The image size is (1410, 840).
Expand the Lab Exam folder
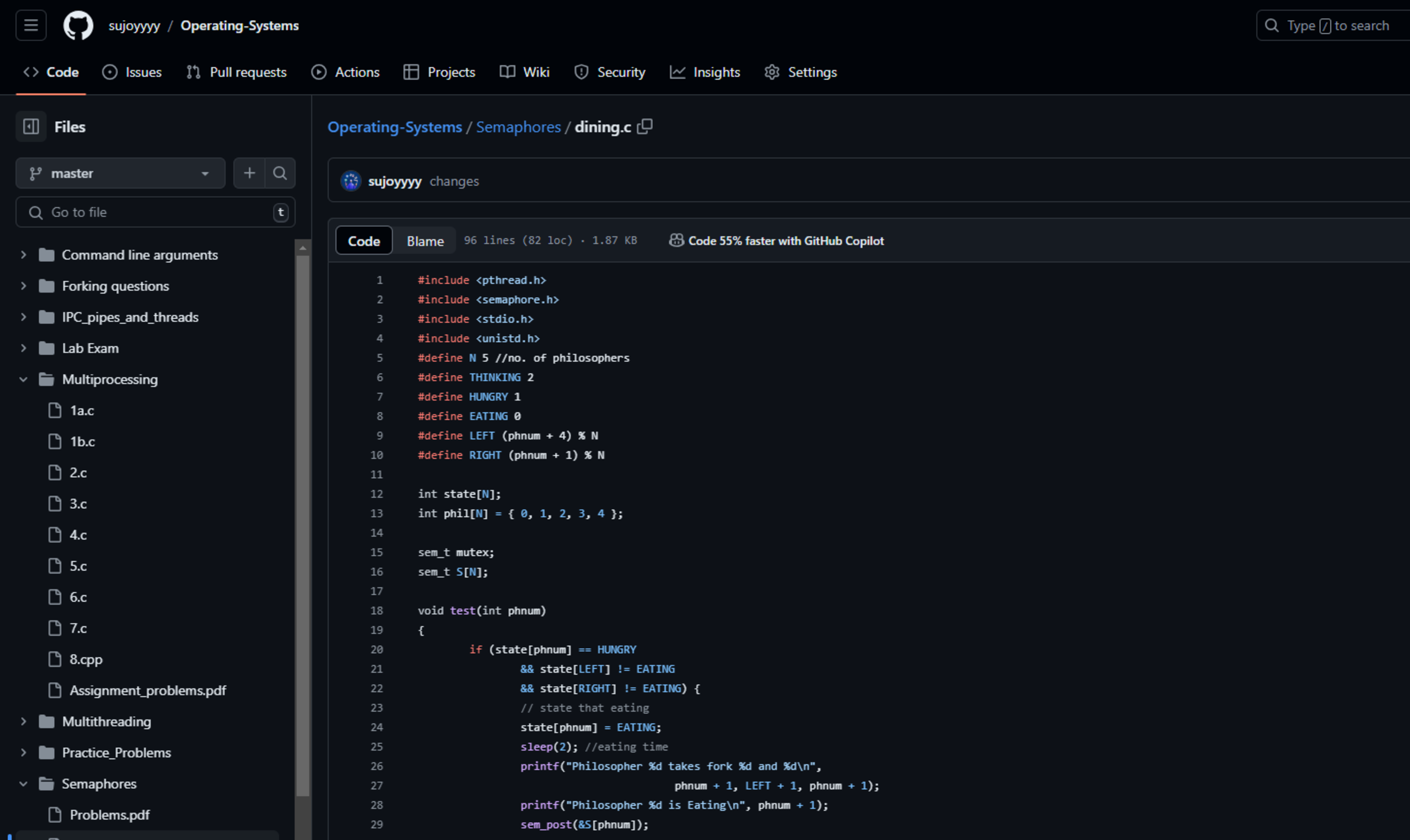coord(23,349)
